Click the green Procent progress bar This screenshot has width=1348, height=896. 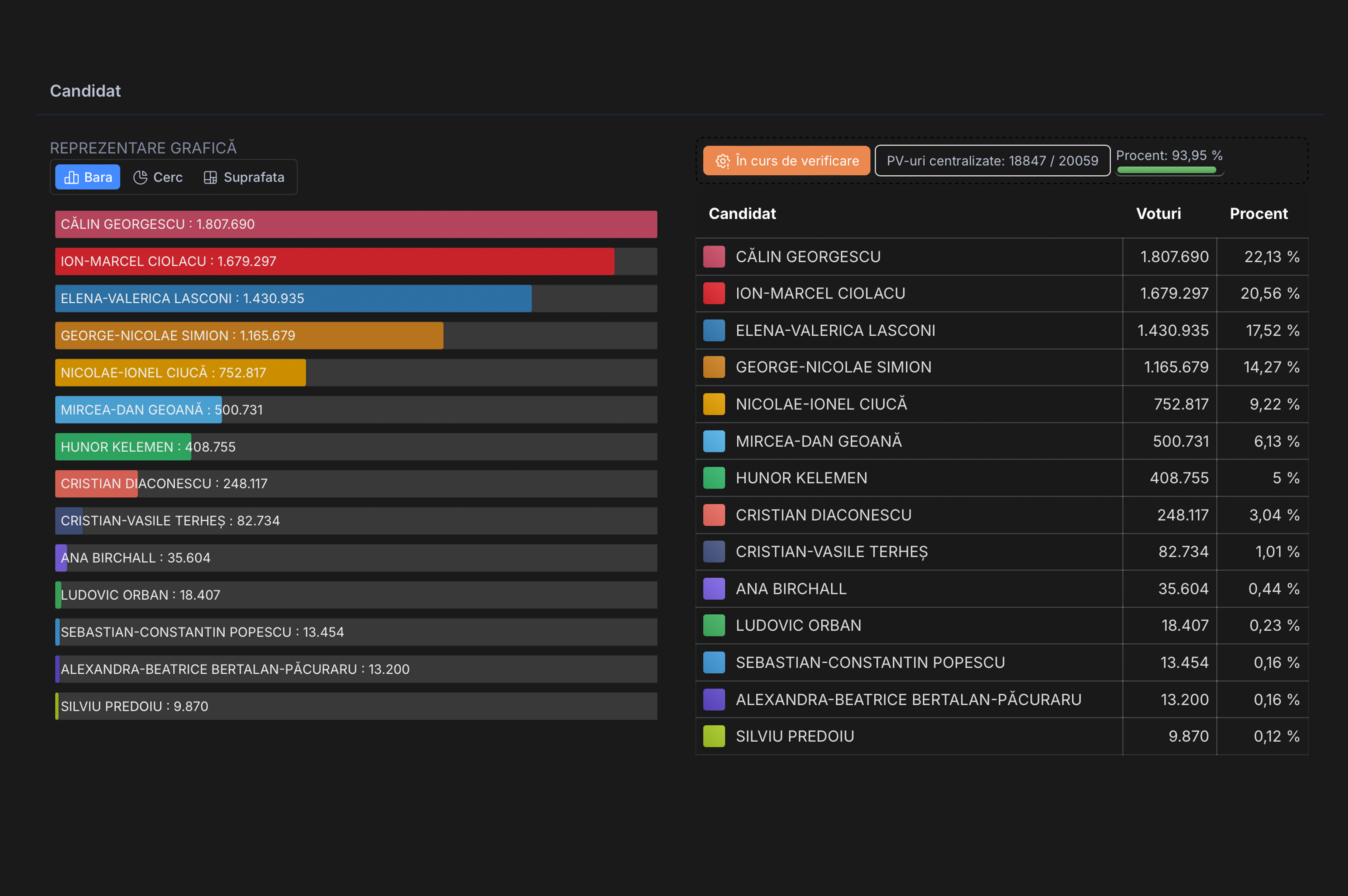click(x=1166, y=170)
